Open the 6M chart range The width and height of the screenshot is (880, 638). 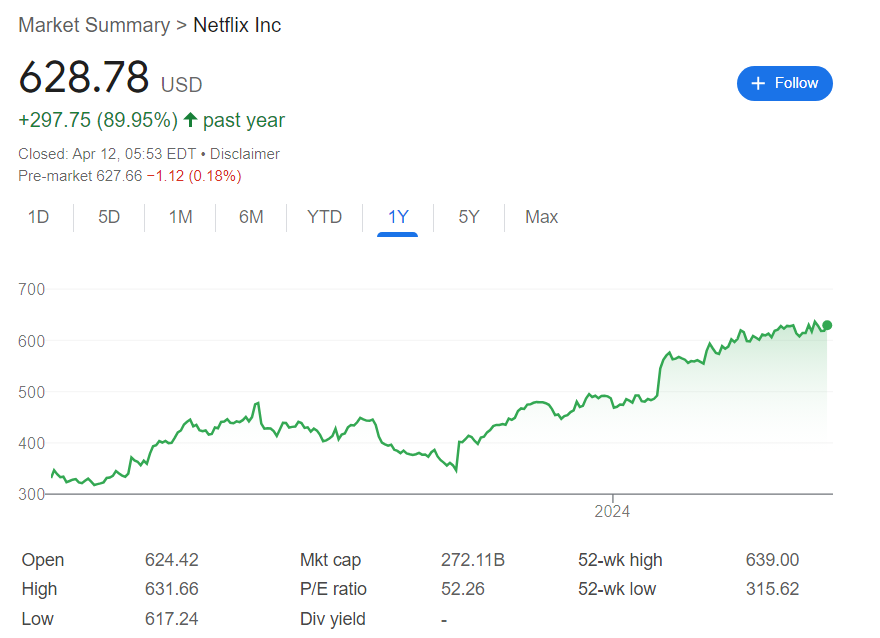[x=251, y=217]
